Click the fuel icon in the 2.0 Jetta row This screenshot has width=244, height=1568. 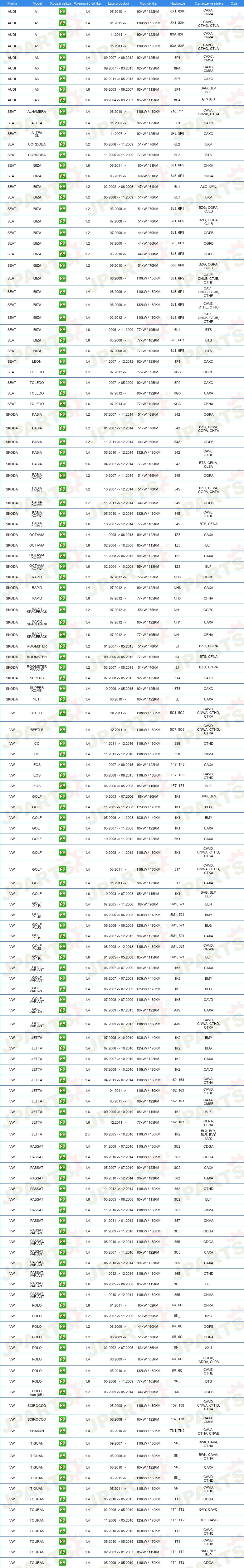(63, 1135)
